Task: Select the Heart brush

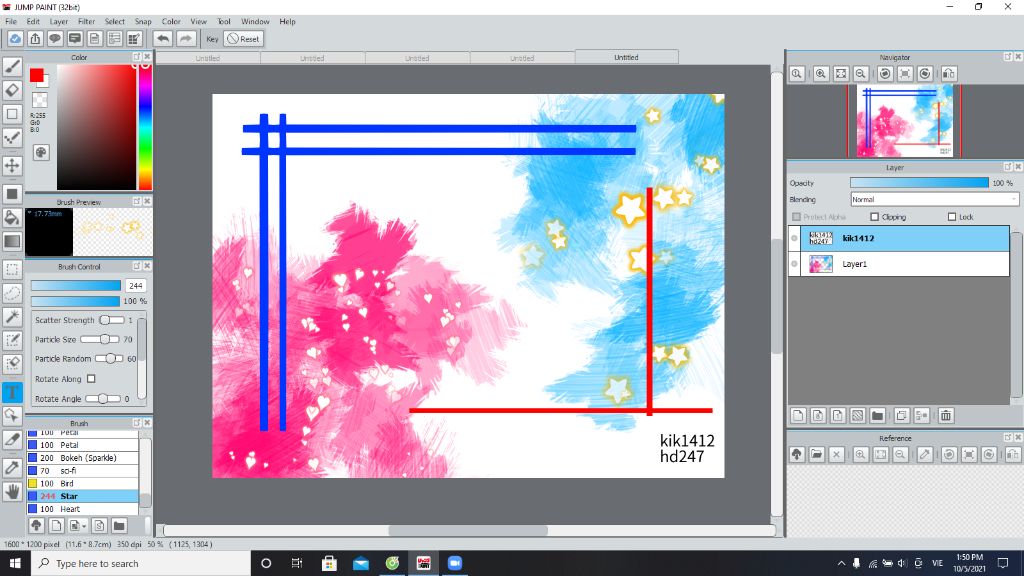Action: point(82,509)
